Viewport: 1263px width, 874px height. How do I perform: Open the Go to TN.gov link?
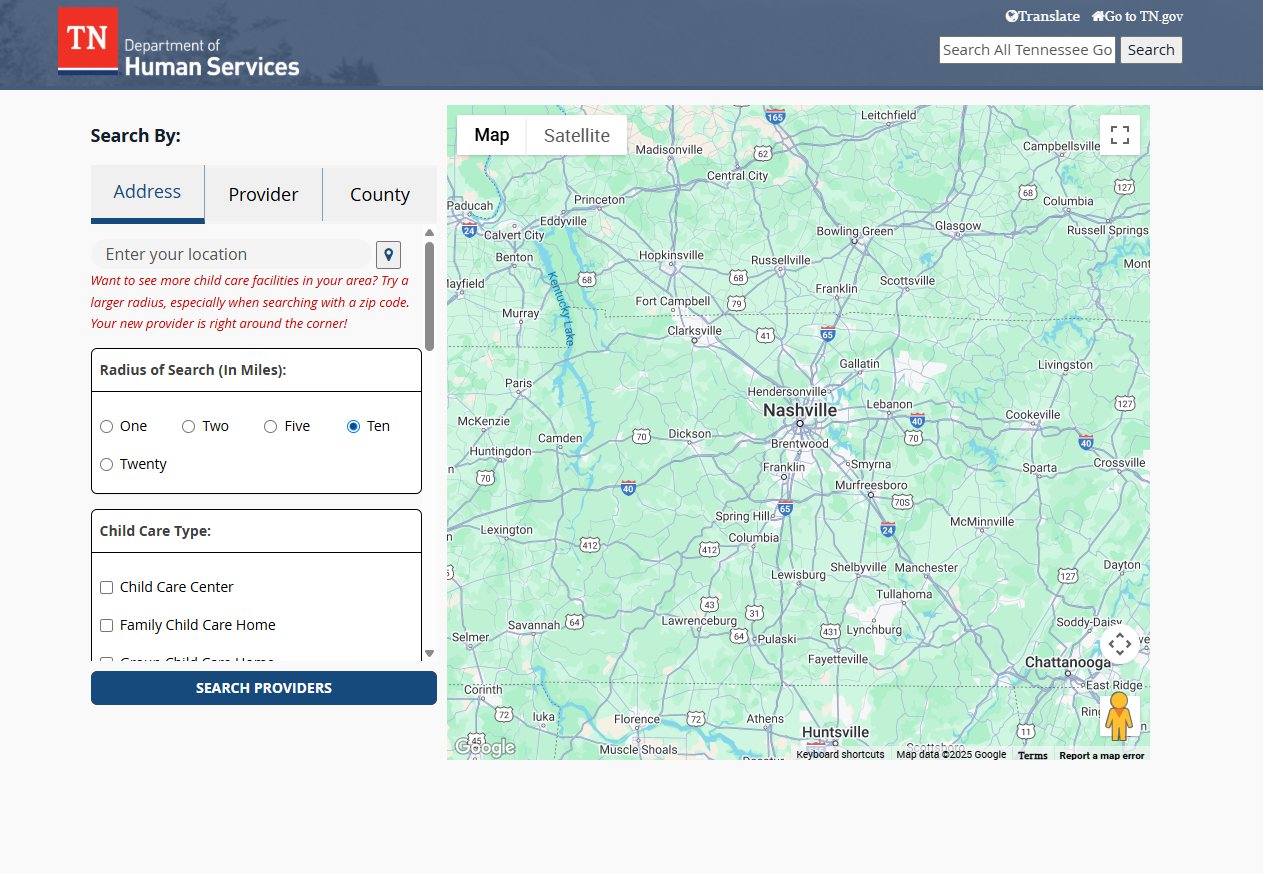coord(1138,16)
